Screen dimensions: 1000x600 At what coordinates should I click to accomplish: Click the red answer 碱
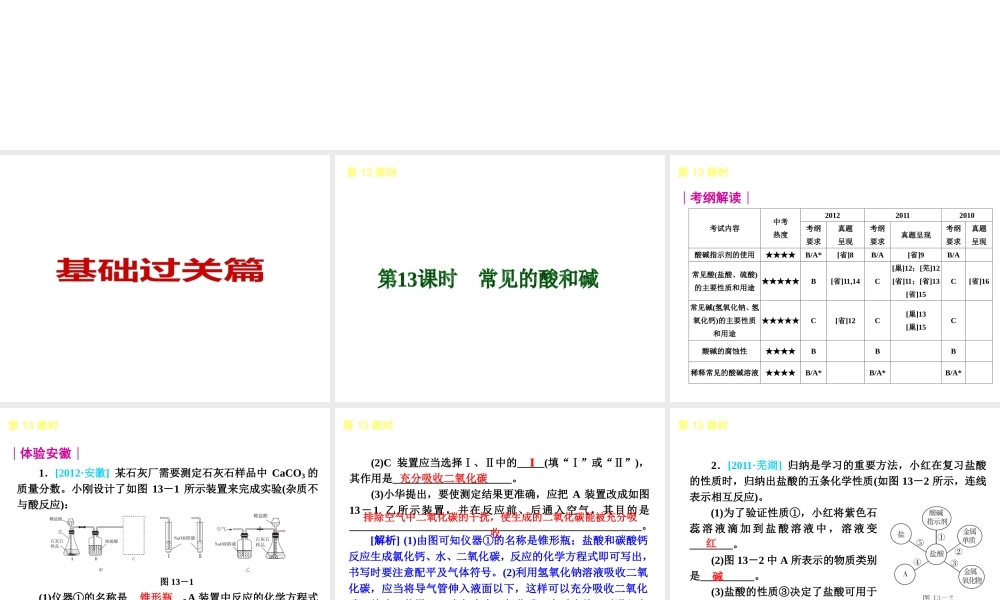(717, 576)
